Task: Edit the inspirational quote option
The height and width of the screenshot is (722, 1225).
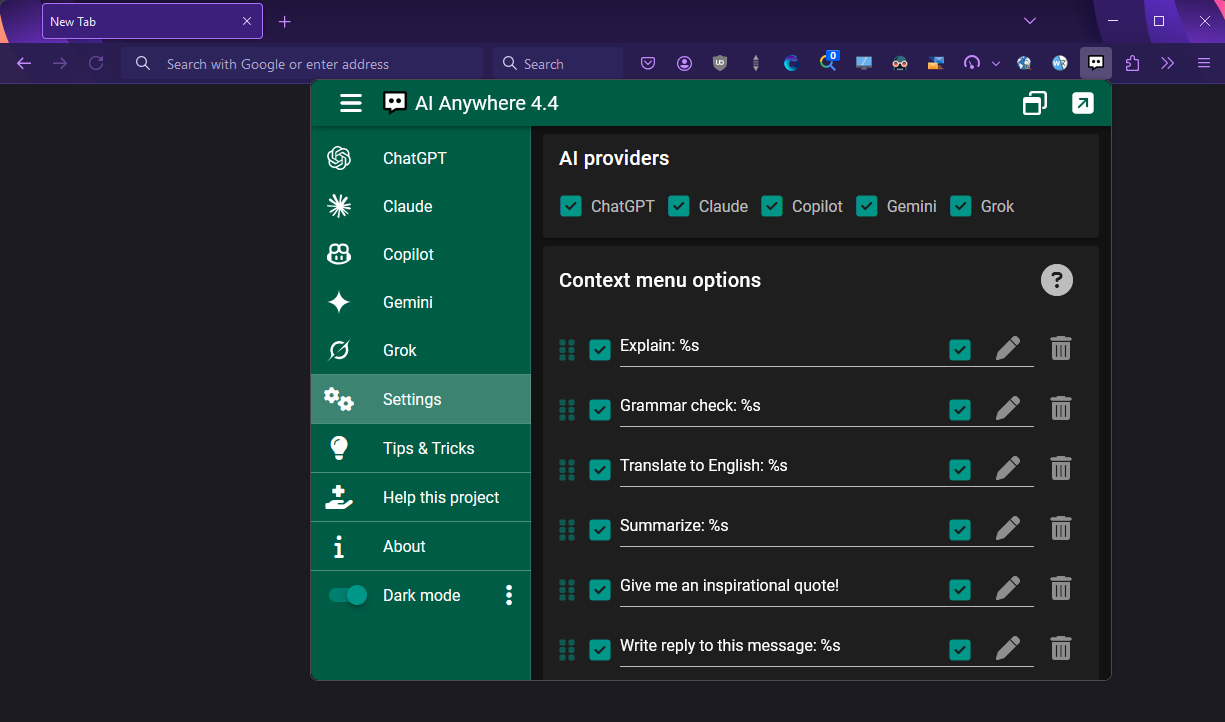Action: tap(1008, 588)
